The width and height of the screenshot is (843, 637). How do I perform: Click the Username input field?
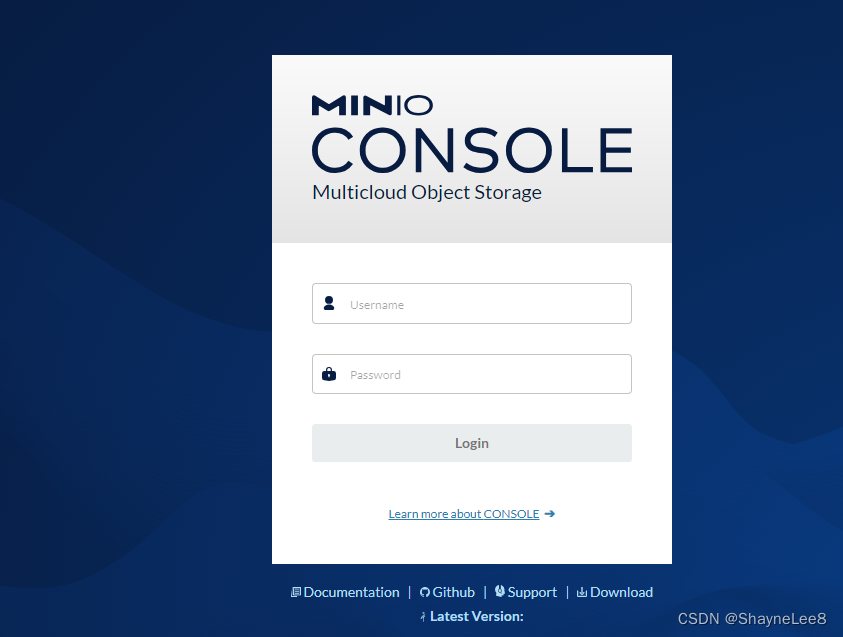click(x=471, y=304)
